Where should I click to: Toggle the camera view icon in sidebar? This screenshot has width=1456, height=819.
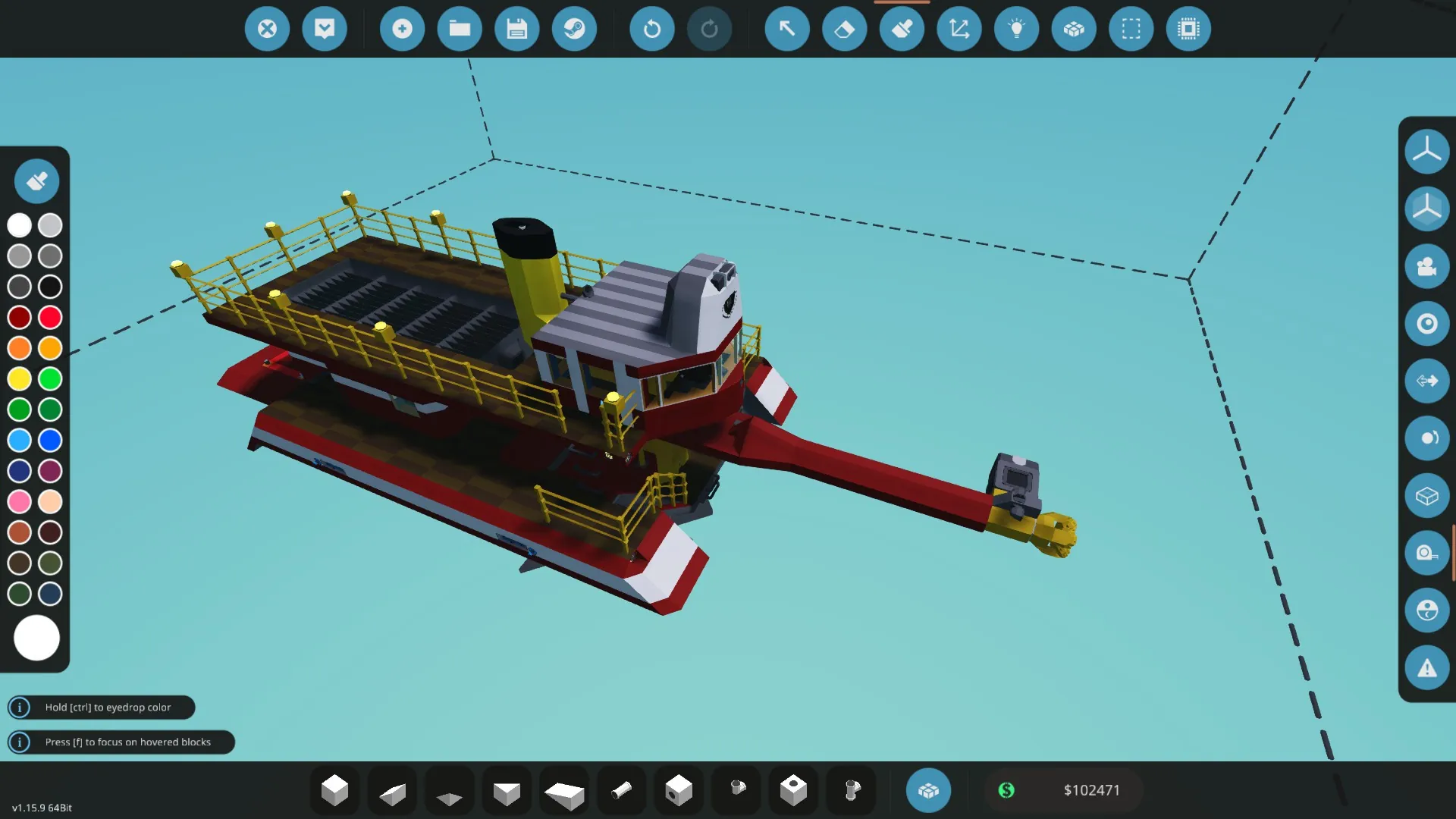pos(1426,266)
